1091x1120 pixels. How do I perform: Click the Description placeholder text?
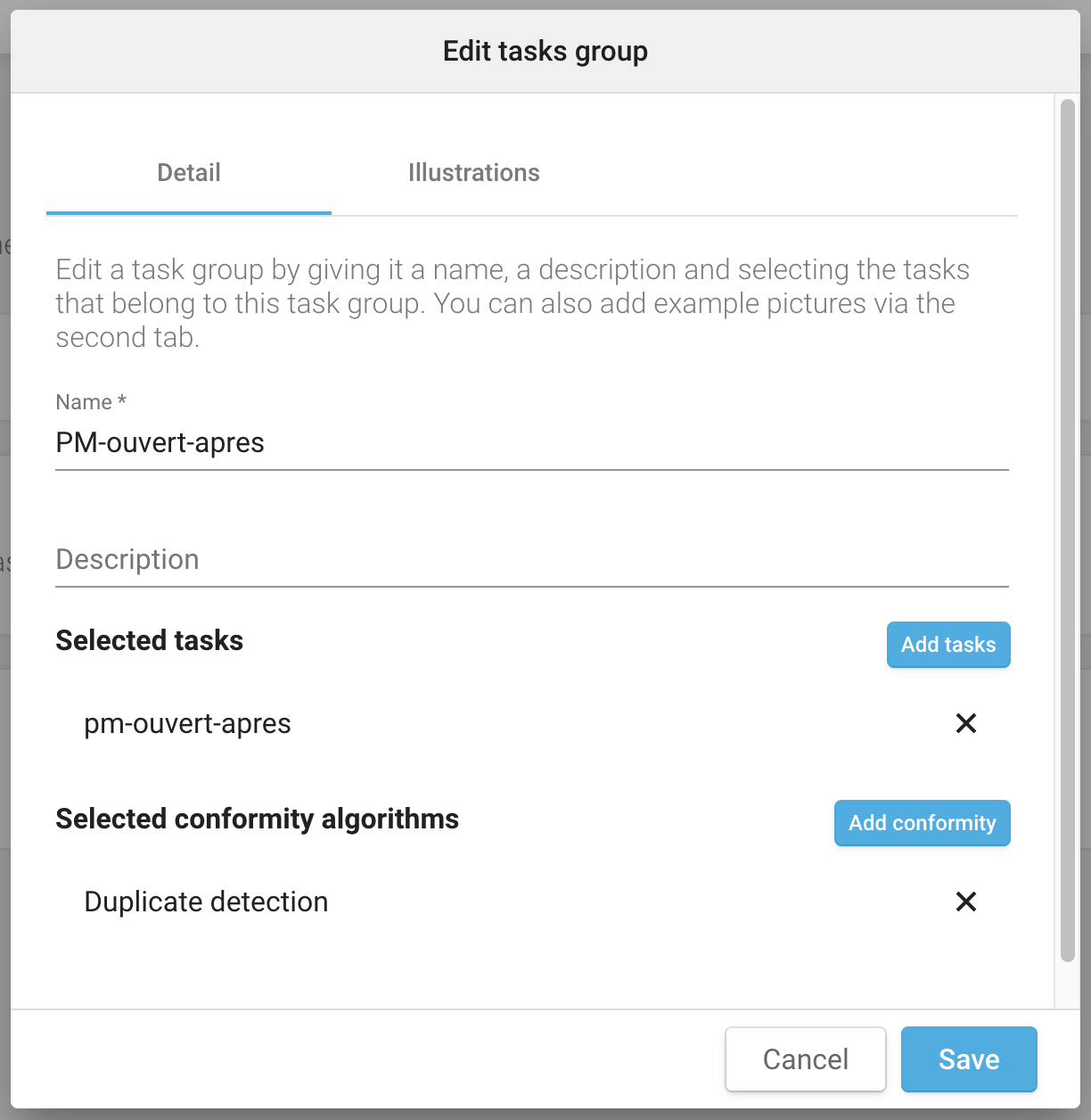(127, 560)
